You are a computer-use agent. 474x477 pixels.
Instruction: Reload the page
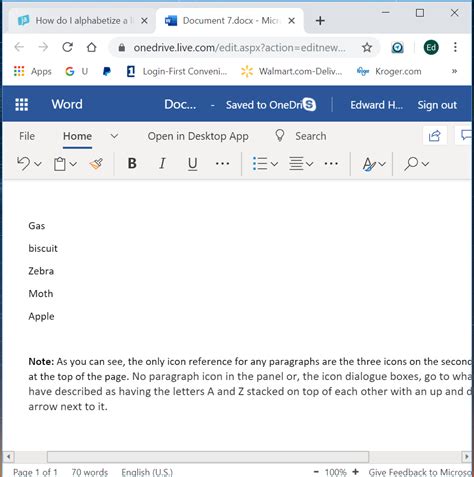pos(68,47)
